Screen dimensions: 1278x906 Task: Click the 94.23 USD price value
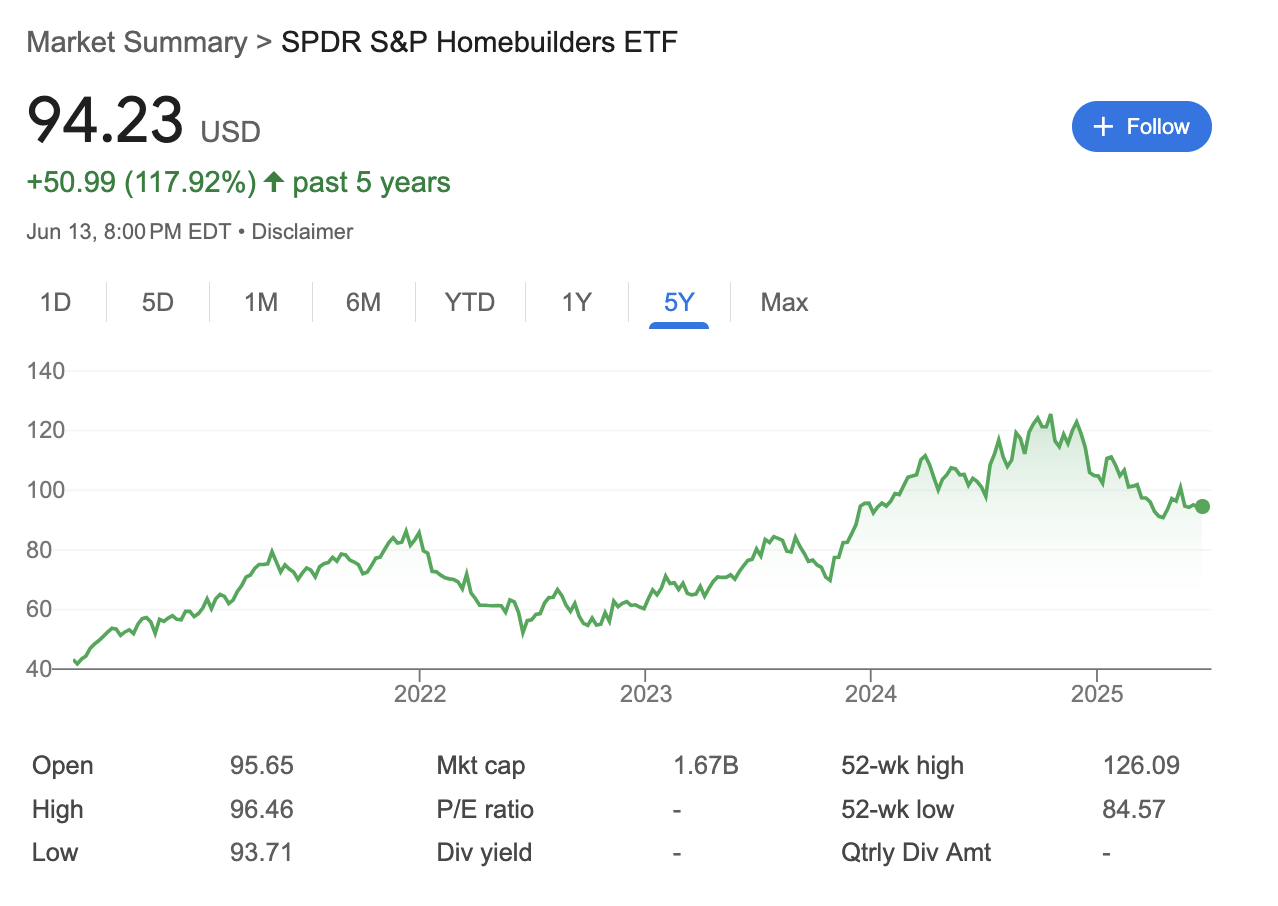pos(105,120)
